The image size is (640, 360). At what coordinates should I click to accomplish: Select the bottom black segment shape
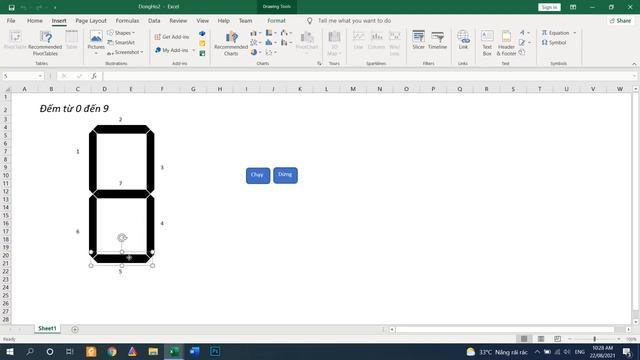(122, 259)
